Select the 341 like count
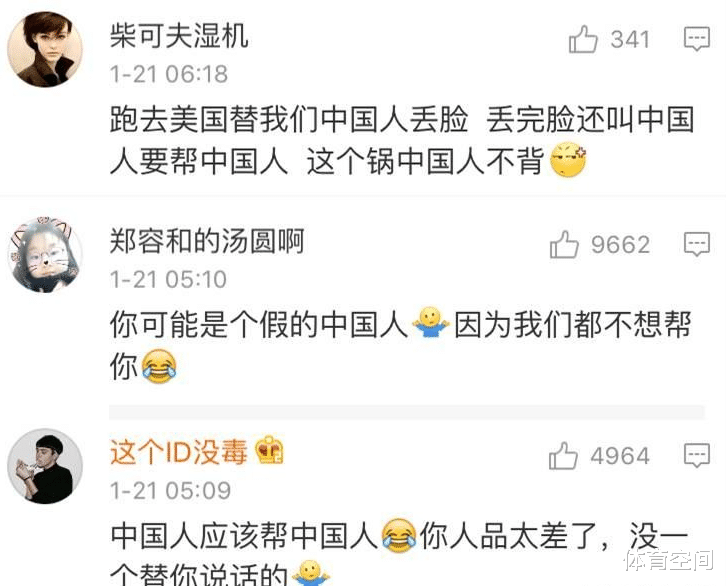726x586 pixels. point(631,39)
